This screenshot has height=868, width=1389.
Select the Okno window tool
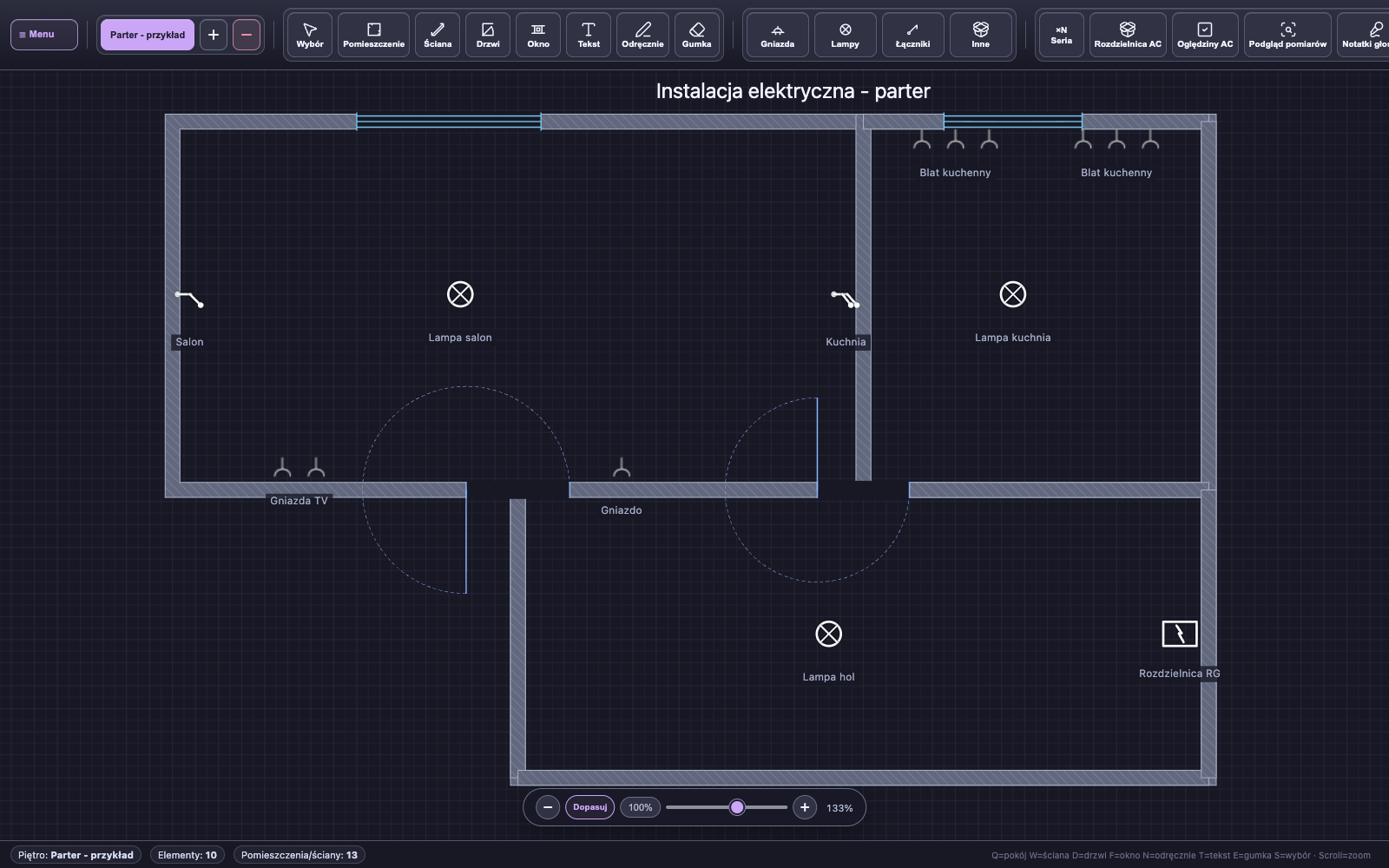pos(538,35)
